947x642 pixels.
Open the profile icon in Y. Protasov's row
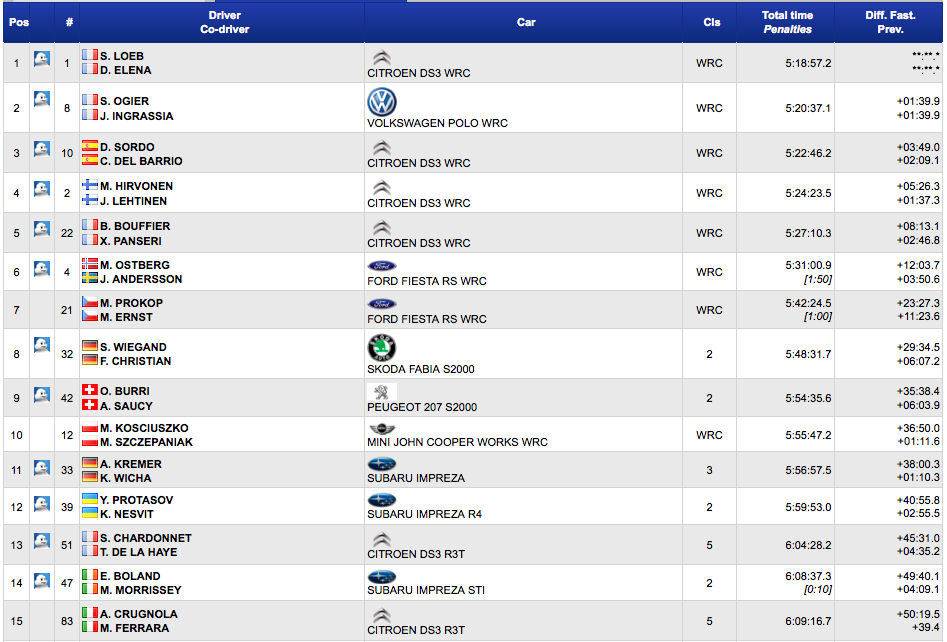[x=42, y=503]
